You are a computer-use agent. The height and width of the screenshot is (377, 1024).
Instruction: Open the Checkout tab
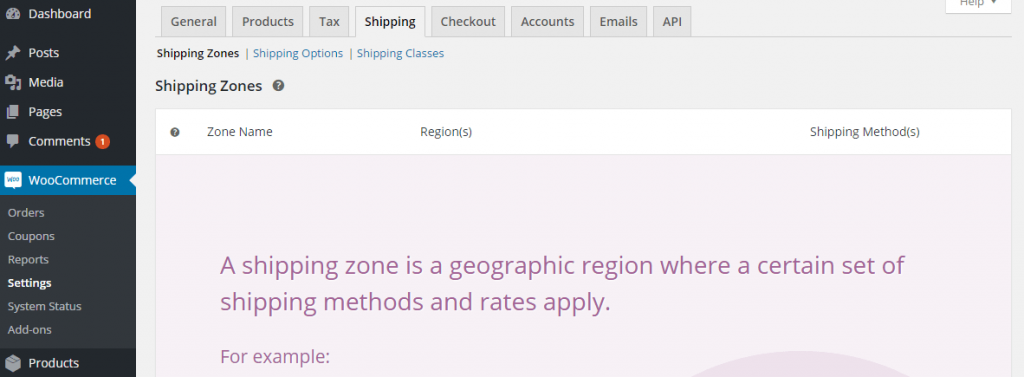[x=468, y=22]
